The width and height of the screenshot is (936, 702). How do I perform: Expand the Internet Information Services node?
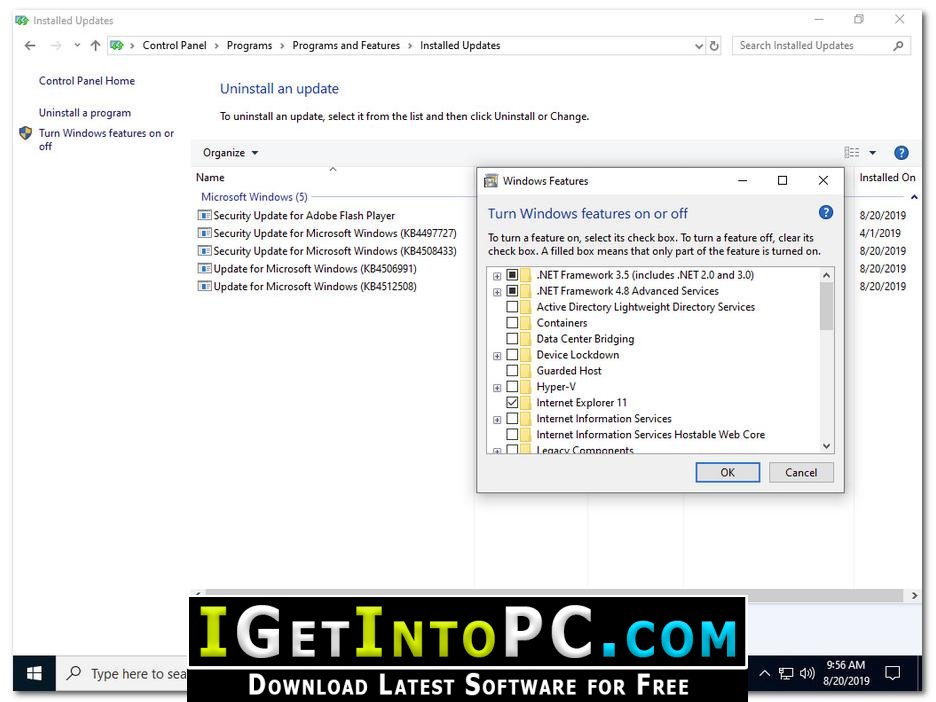(x=497, y=420)
